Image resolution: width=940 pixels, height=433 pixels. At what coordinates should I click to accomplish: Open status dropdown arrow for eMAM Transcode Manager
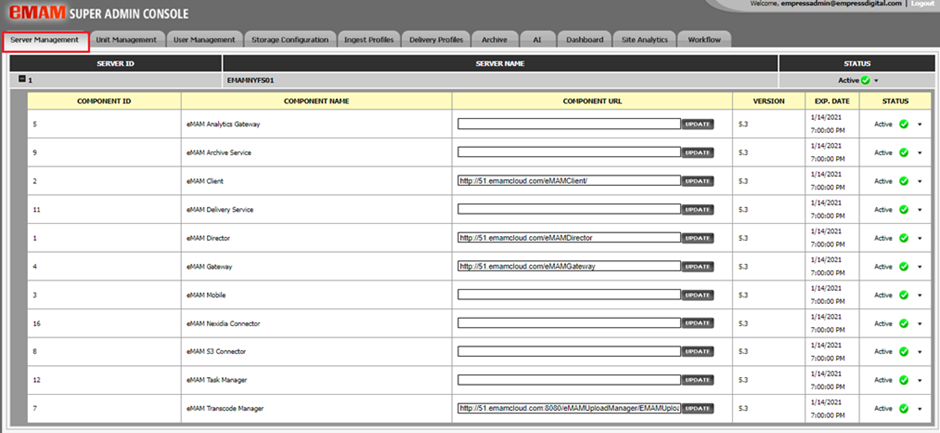click(920, 409)
